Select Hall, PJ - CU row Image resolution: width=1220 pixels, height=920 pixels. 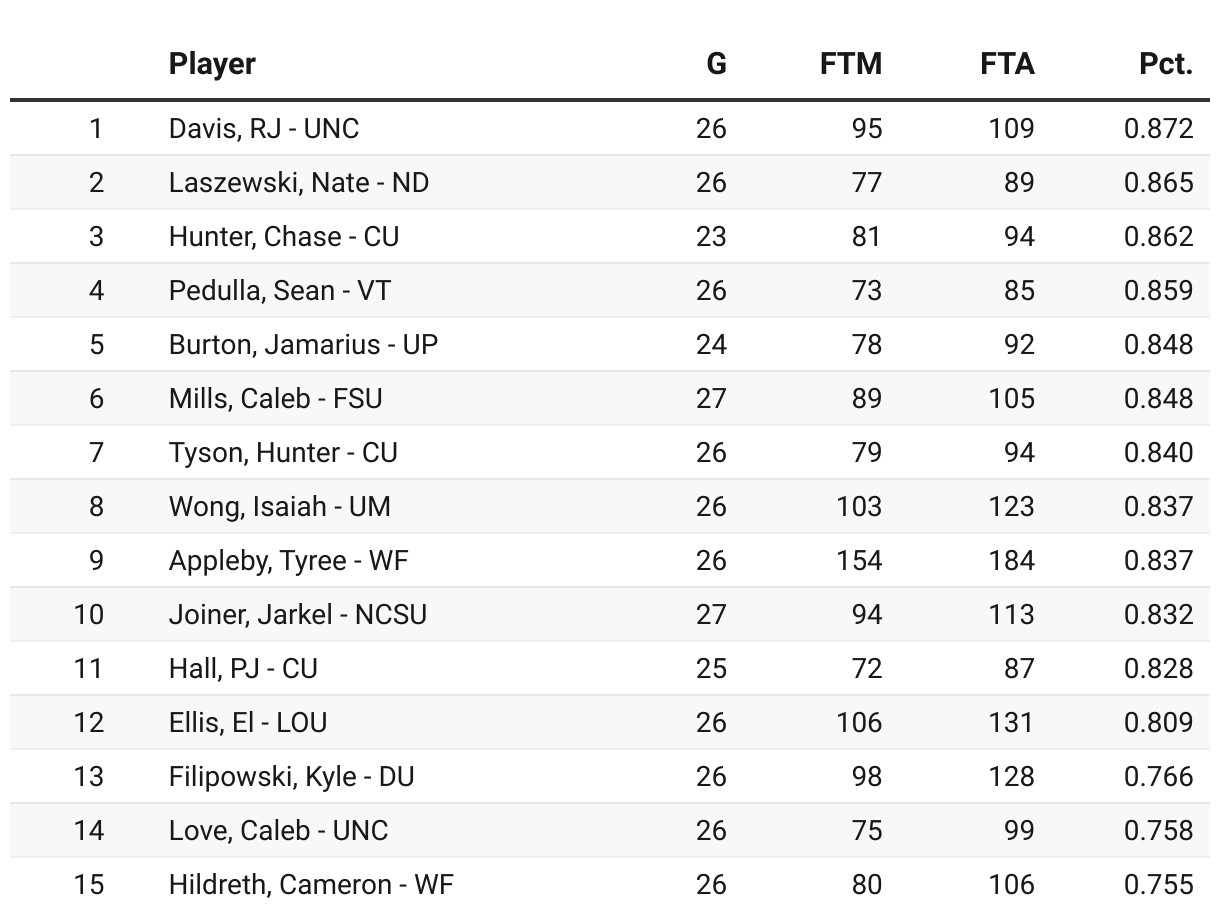click(610, 668)
